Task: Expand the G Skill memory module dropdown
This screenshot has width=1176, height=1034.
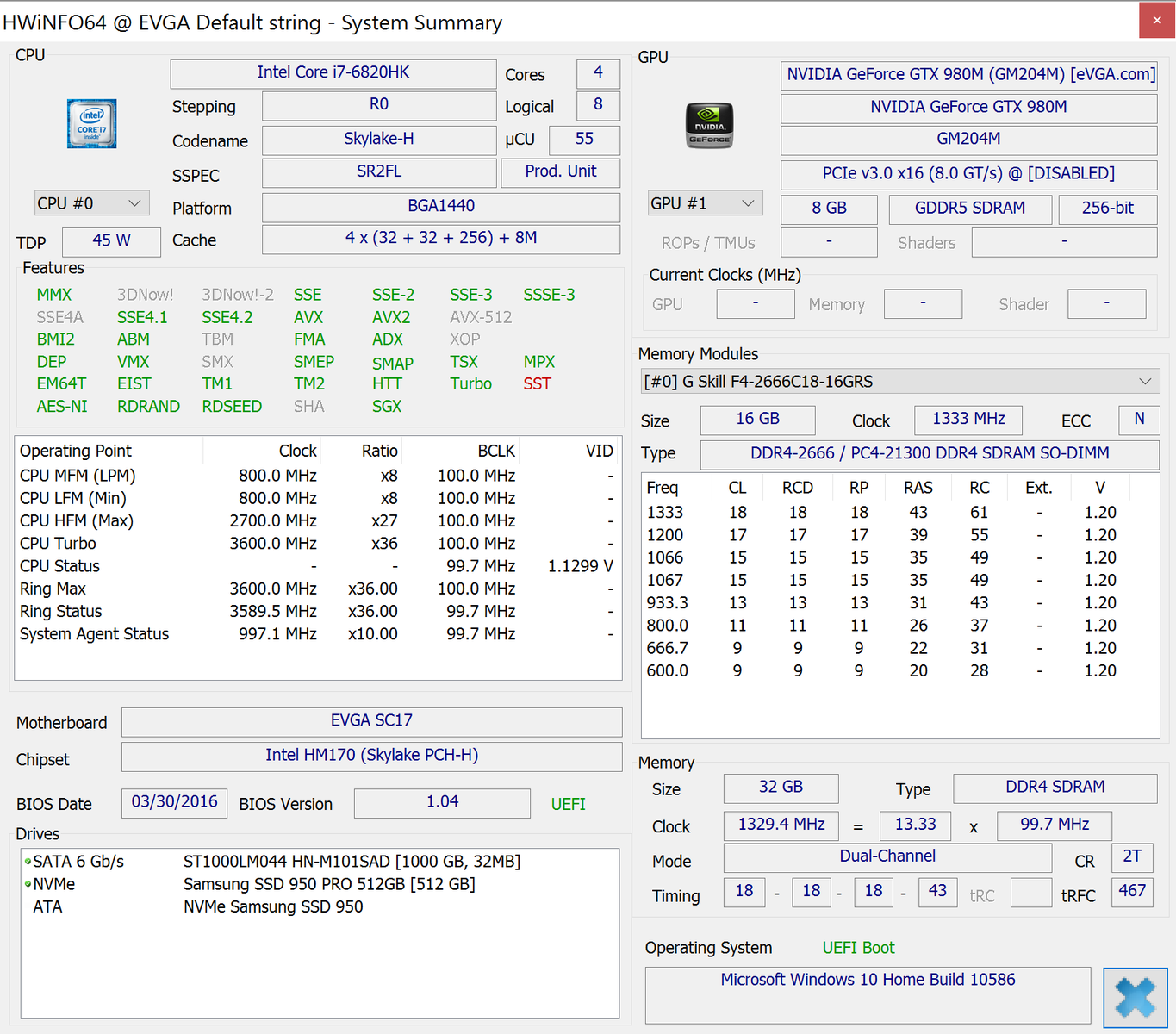Action: pos(900,381)
